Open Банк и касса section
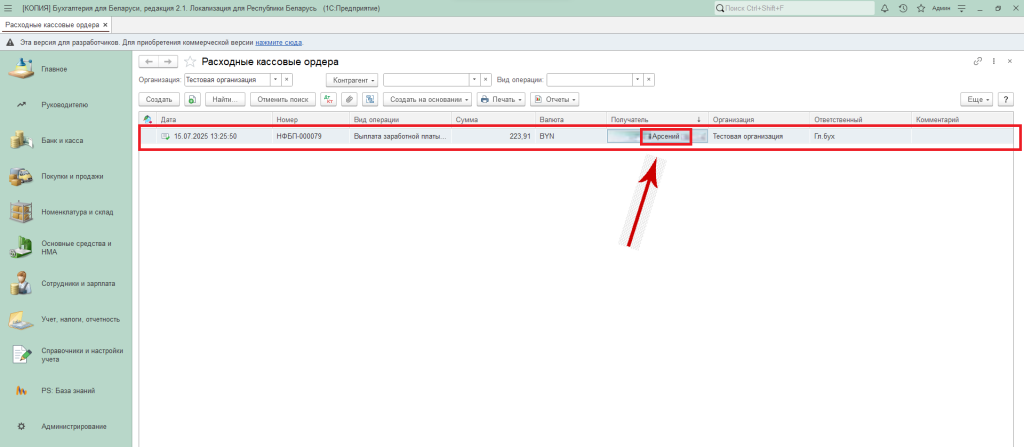 (62, 141)
